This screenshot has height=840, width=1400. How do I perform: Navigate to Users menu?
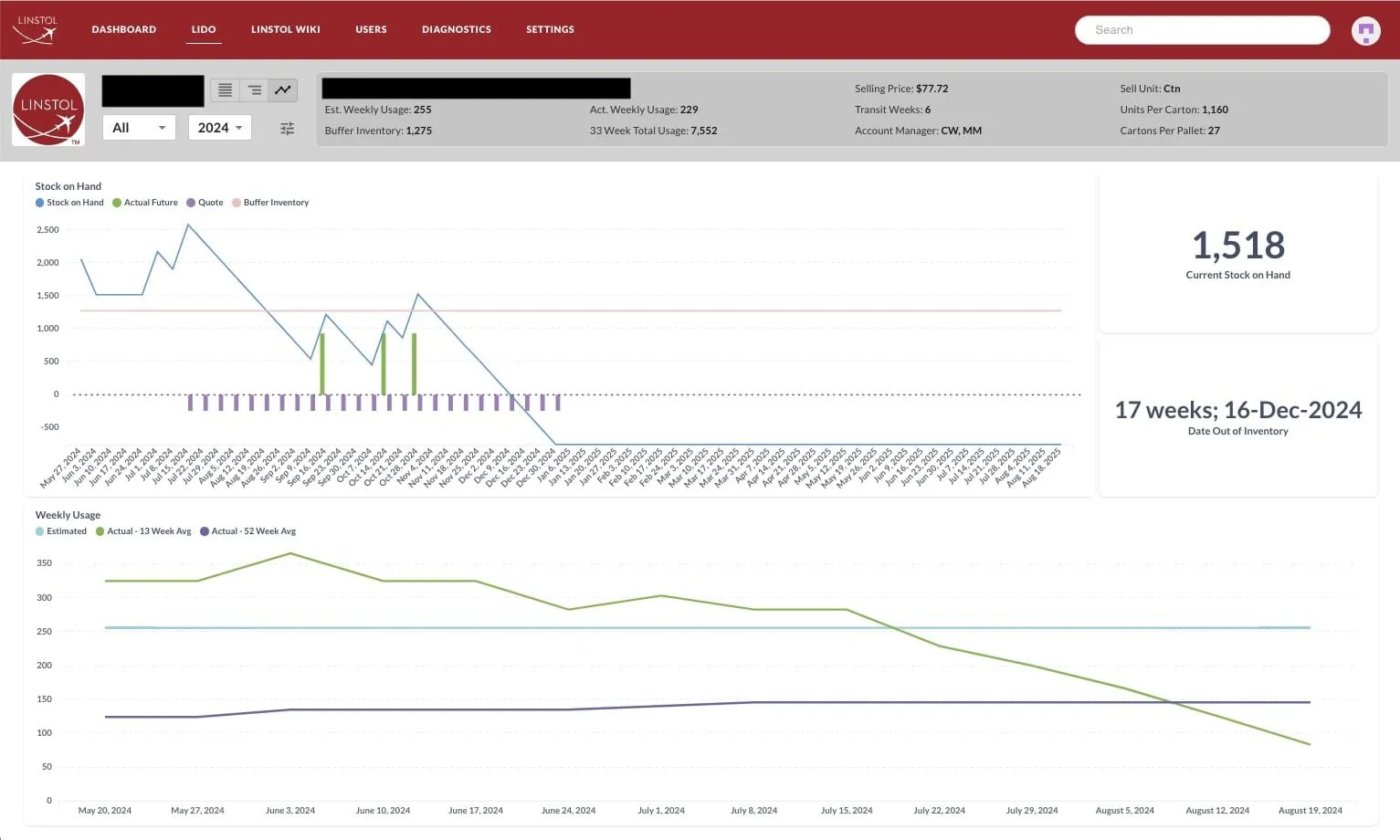(371, 29)
